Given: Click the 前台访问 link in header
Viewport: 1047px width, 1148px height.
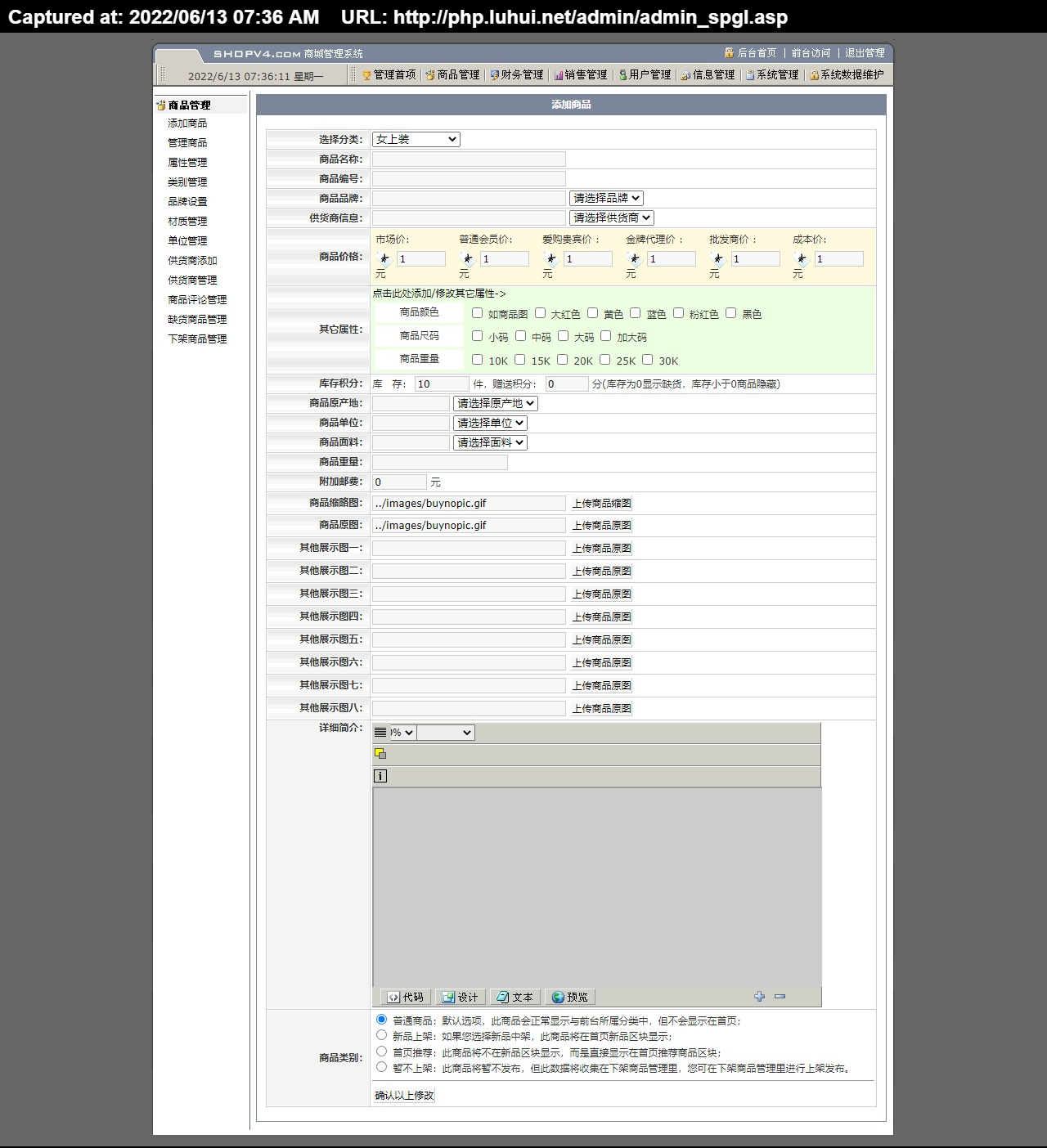Looking at the screenshot, I should pos(811,53).
